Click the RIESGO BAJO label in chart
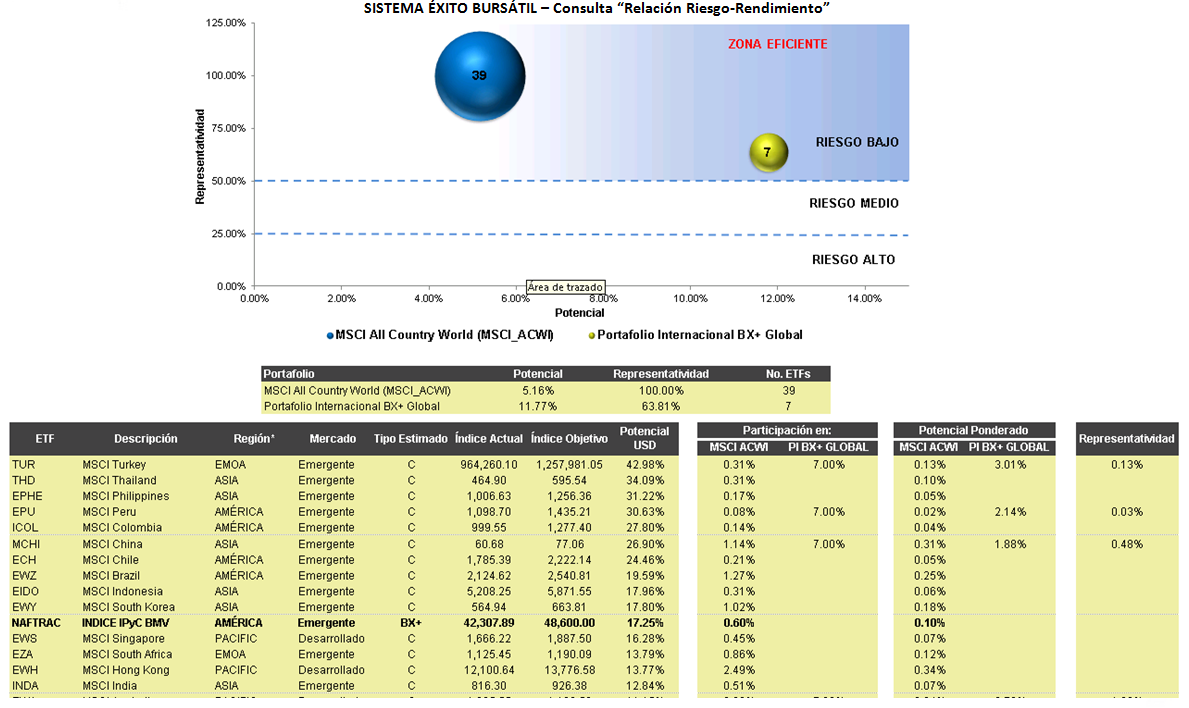This screenshot has width=1189, height=708. (x=857, y=142)
